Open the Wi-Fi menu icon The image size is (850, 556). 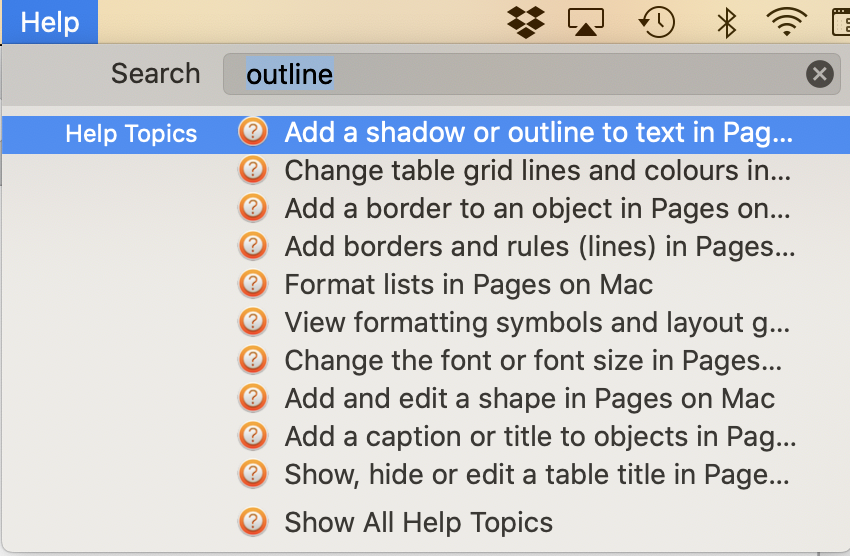click(787, 21)
